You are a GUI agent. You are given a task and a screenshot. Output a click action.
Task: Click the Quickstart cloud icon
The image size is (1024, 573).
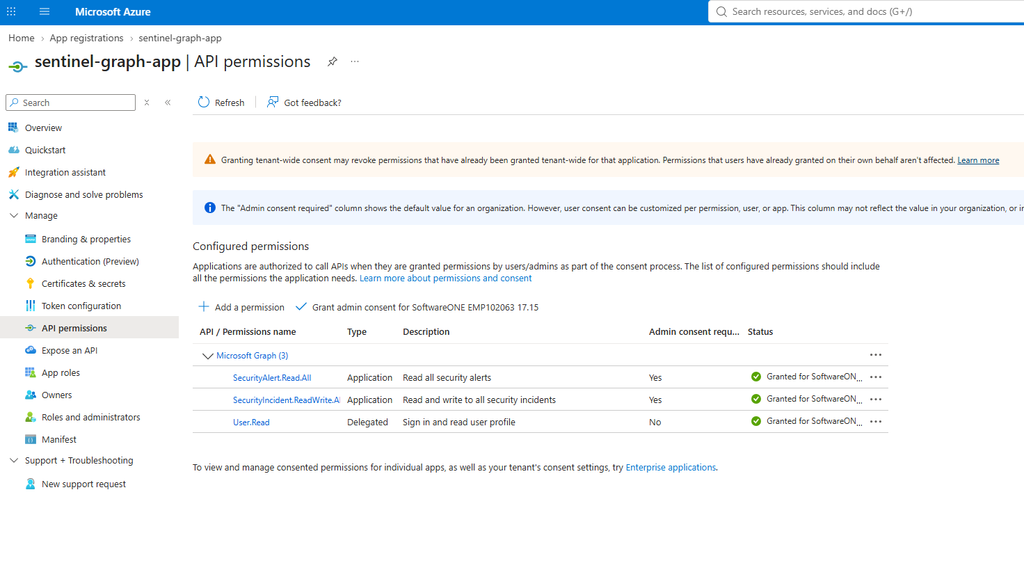pos(13,150)
